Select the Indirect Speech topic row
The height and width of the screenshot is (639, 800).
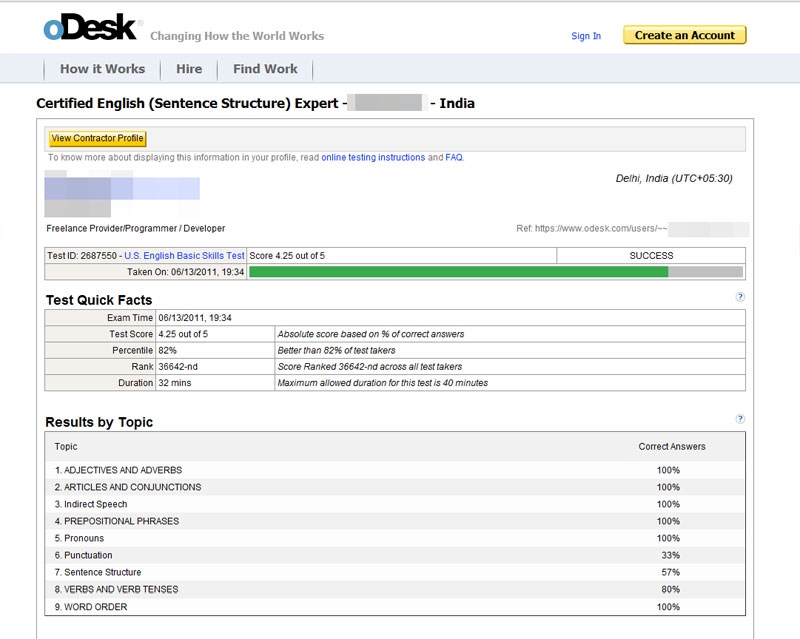tap(395, 504)
